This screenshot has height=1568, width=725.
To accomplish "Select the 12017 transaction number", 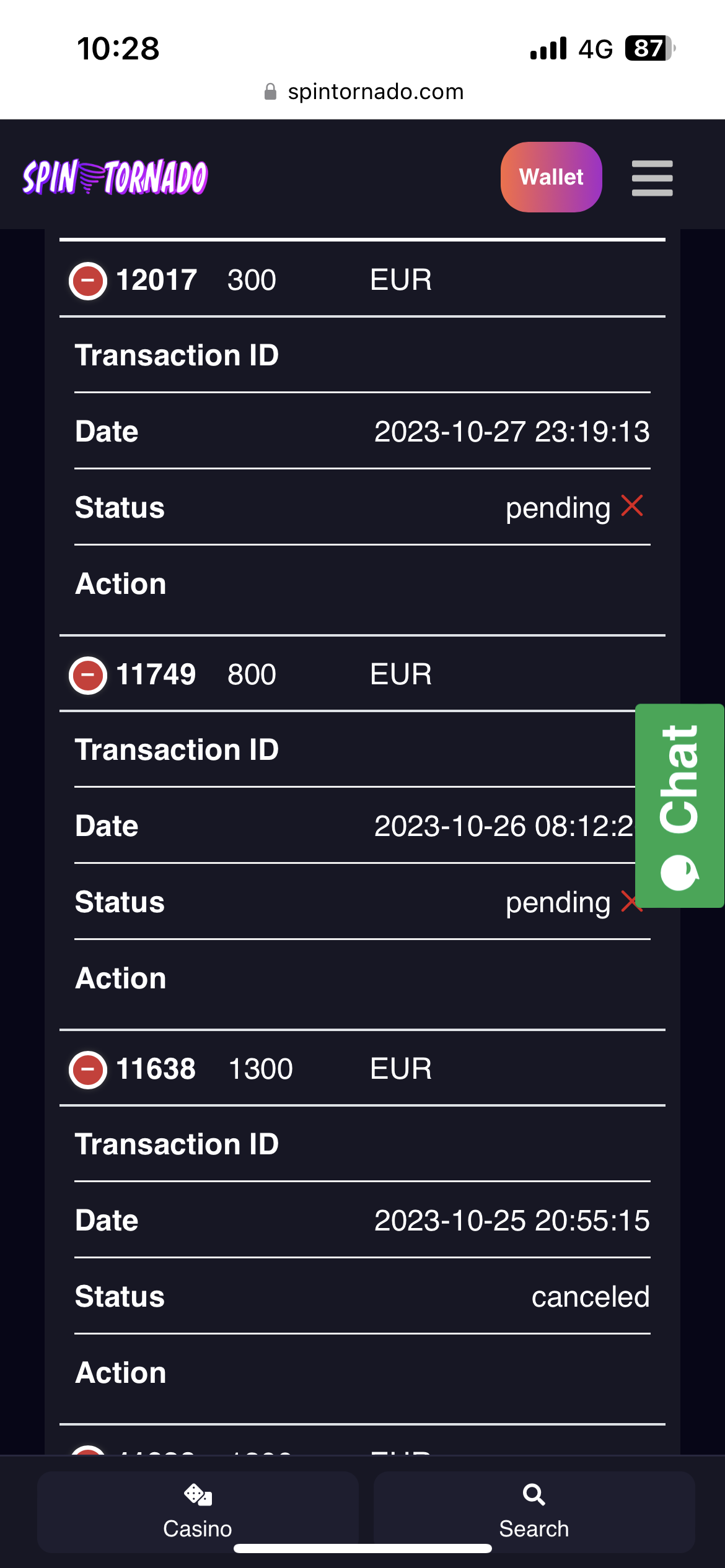I will coord(156,280).
